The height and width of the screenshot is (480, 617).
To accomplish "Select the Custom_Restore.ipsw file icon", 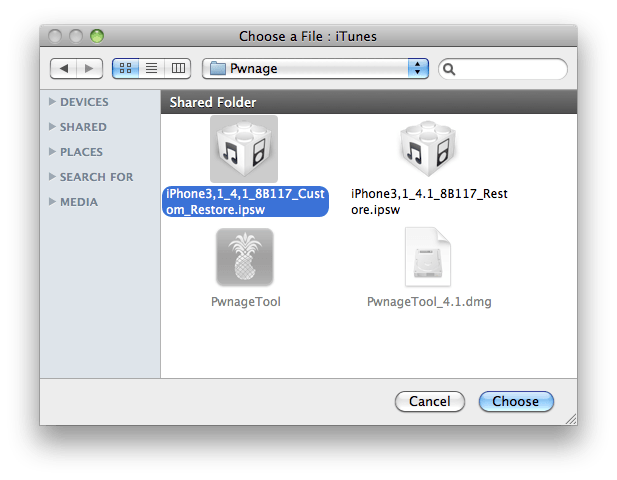I will [244, 149].
